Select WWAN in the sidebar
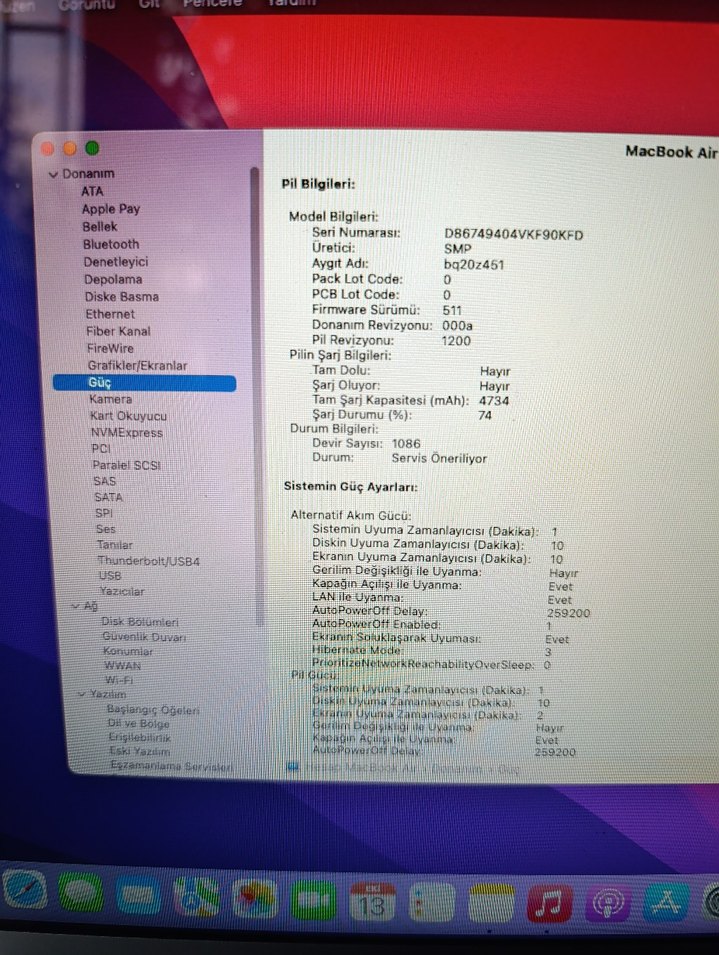This screenshot has height=955, width=719. [122, 666]
